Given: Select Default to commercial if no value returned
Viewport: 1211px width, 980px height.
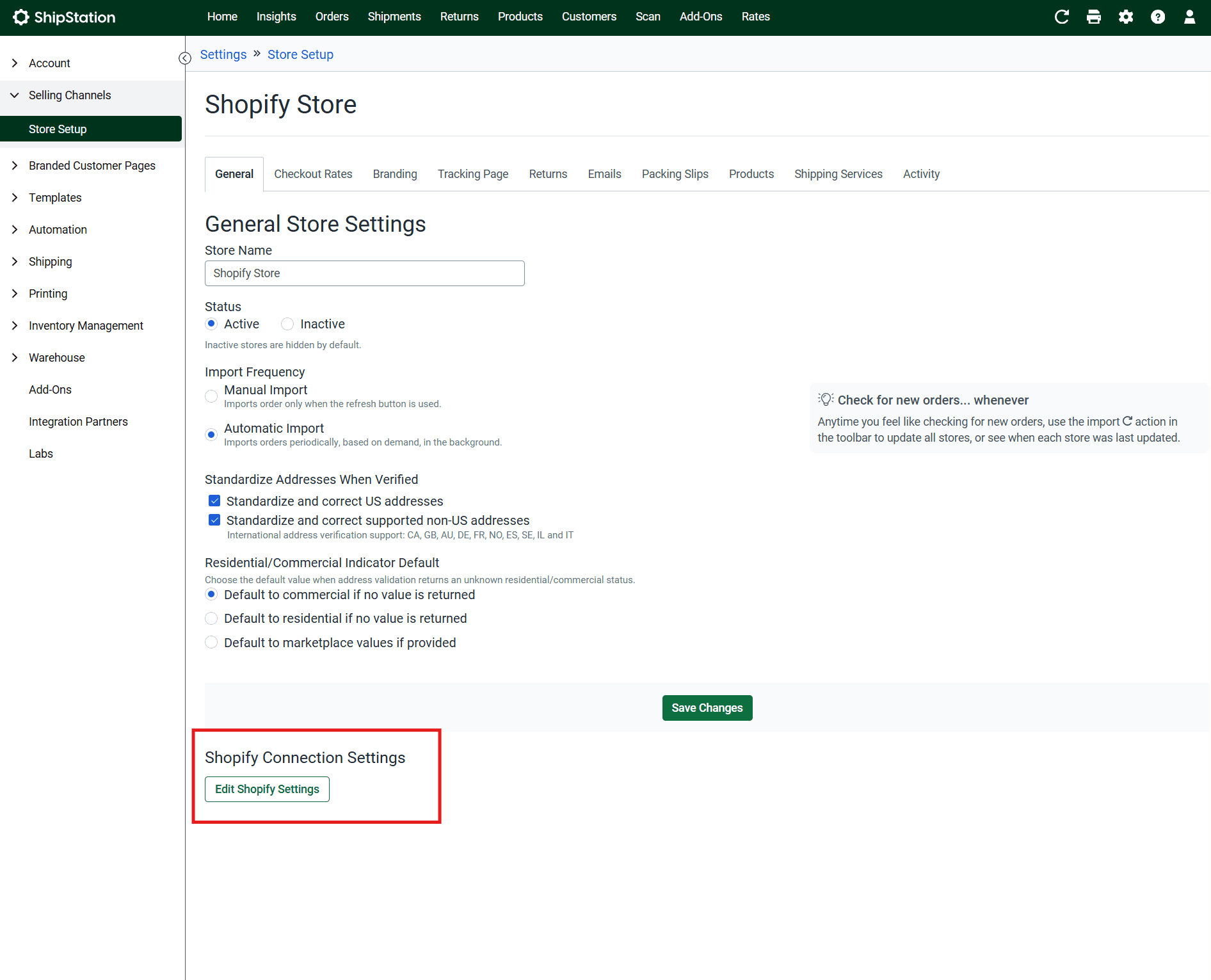Looking at the screenshot, I should point(211,595).
